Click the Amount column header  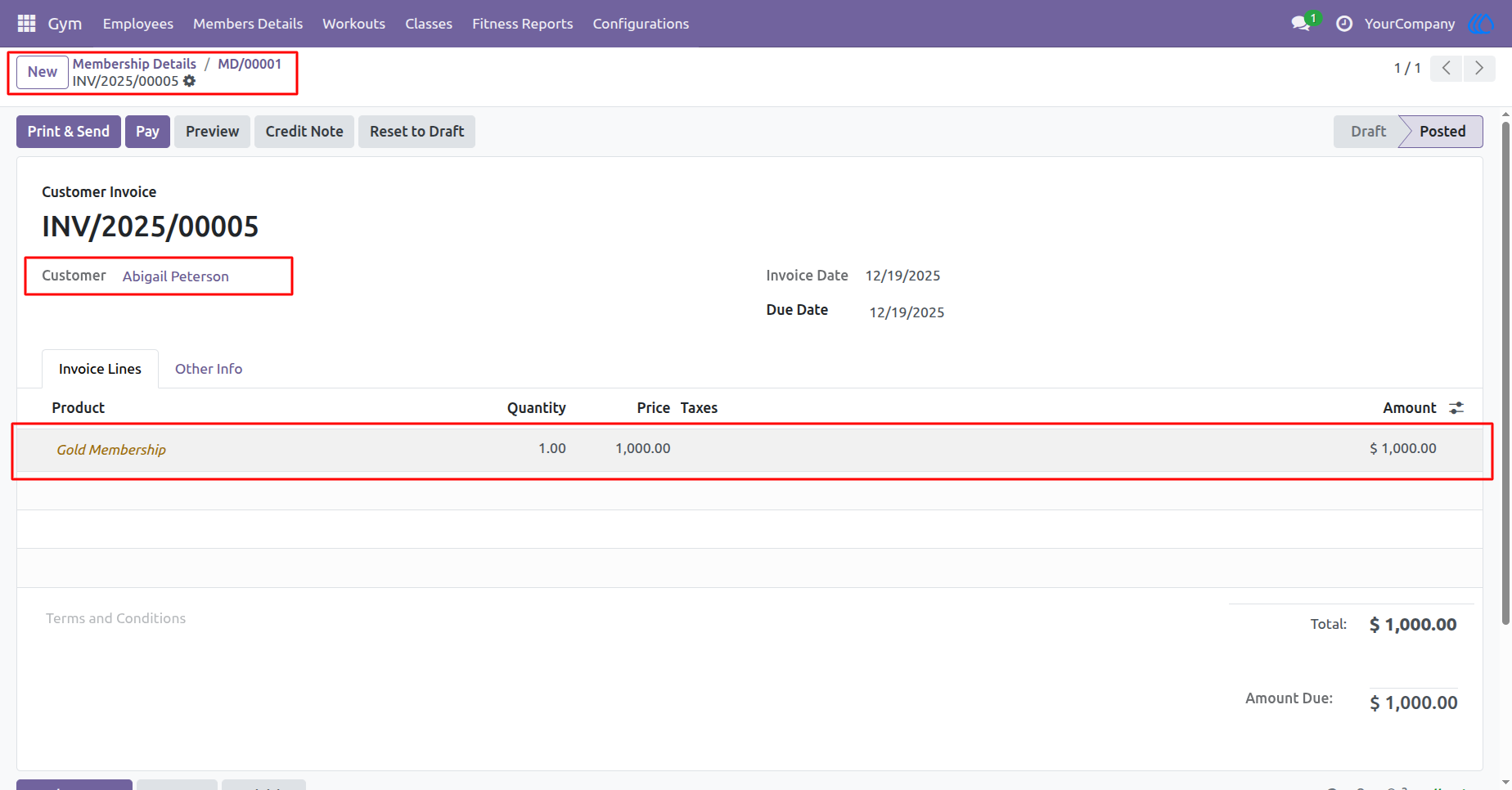coord(1410,407)
